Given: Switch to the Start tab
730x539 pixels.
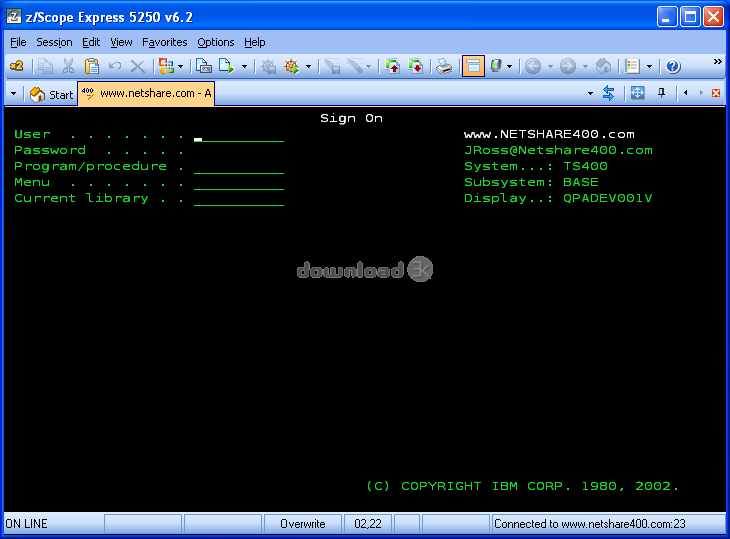Looking at the screenshot, I should pos(51,94).
